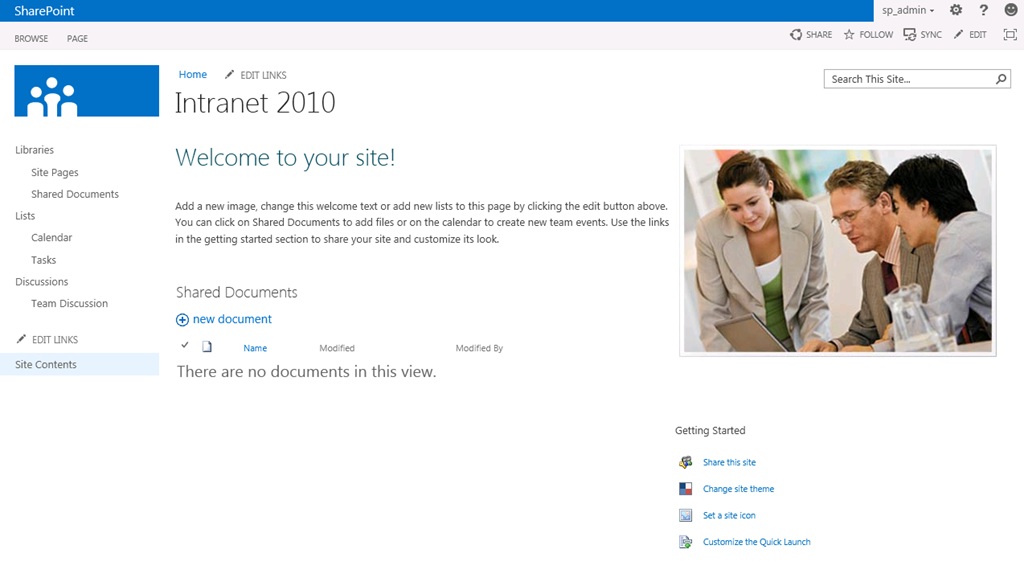The width and height of the screenshot is (1024, 582).
Task: Click the Set a site icon image
Action: point(685,516)
